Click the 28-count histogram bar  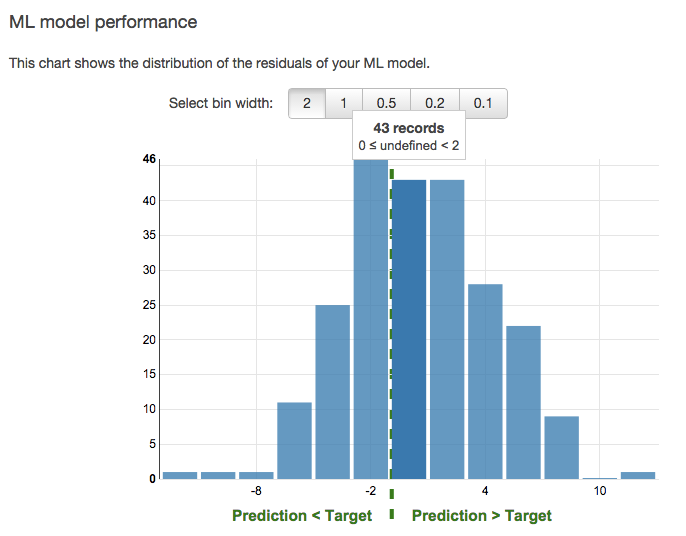pos(485,382)
